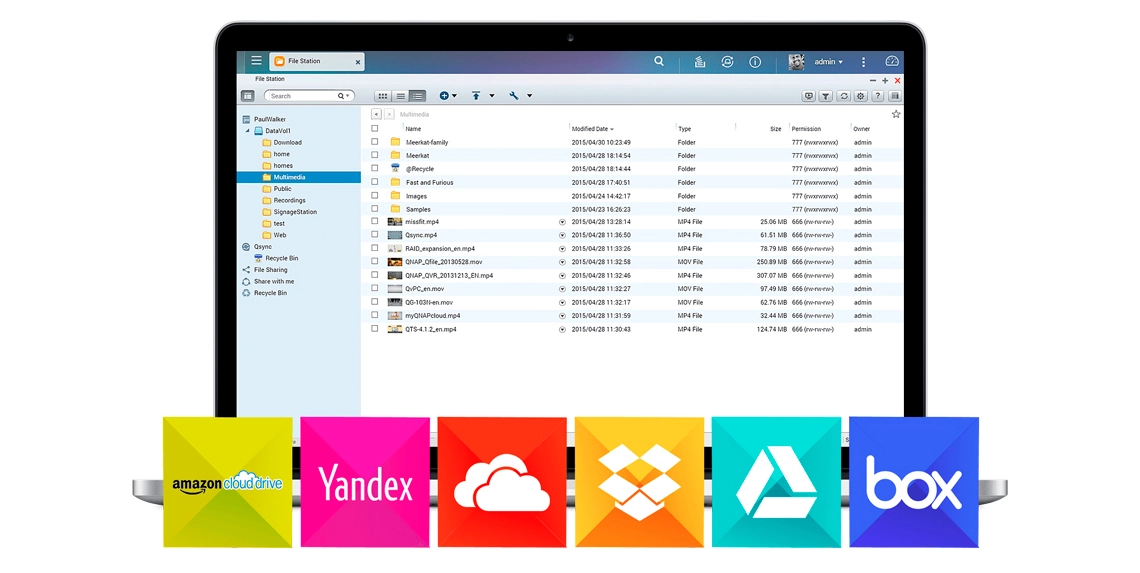
Task: Open the action dropdown for QNAP_Qfile_20130528.mov
Action: pos(562,262)
